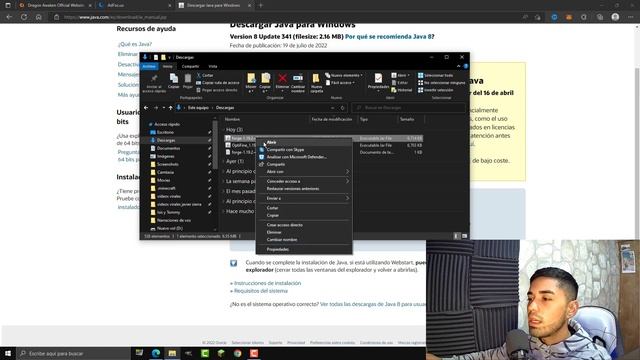The width and height of the screenshot is (640, 360).
Task: Click Editar in ribbon Abrir group
Action: [400, 83]
